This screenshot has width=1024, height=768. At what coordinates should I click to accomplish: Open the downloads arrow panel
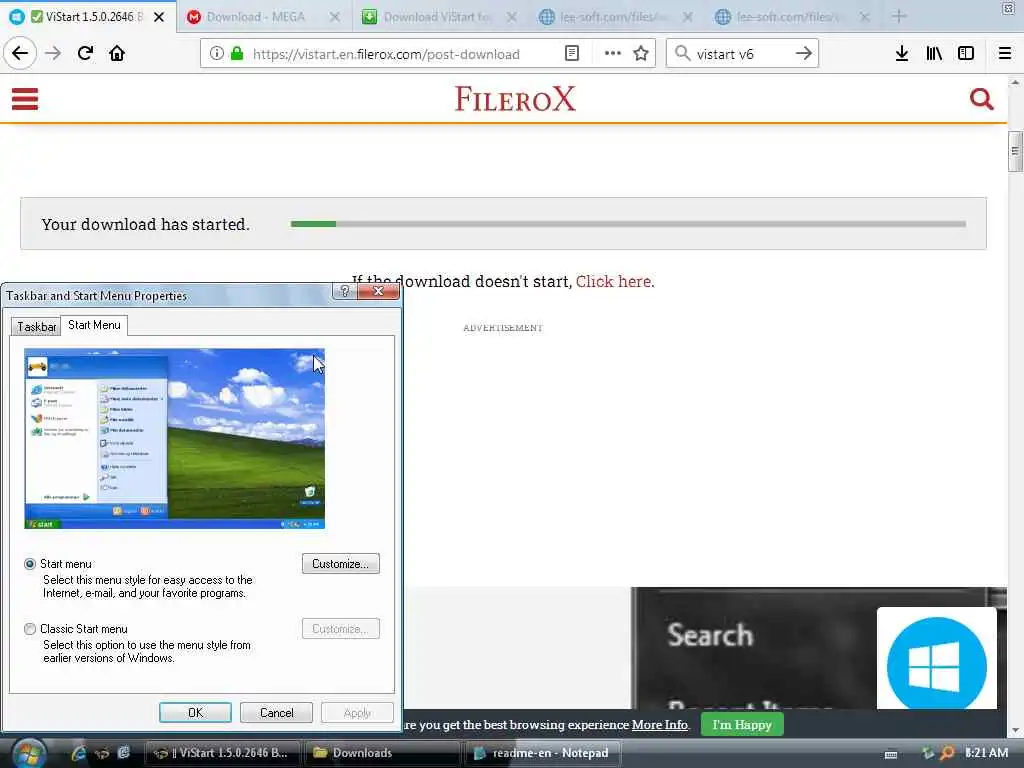[x=902, y=54]
